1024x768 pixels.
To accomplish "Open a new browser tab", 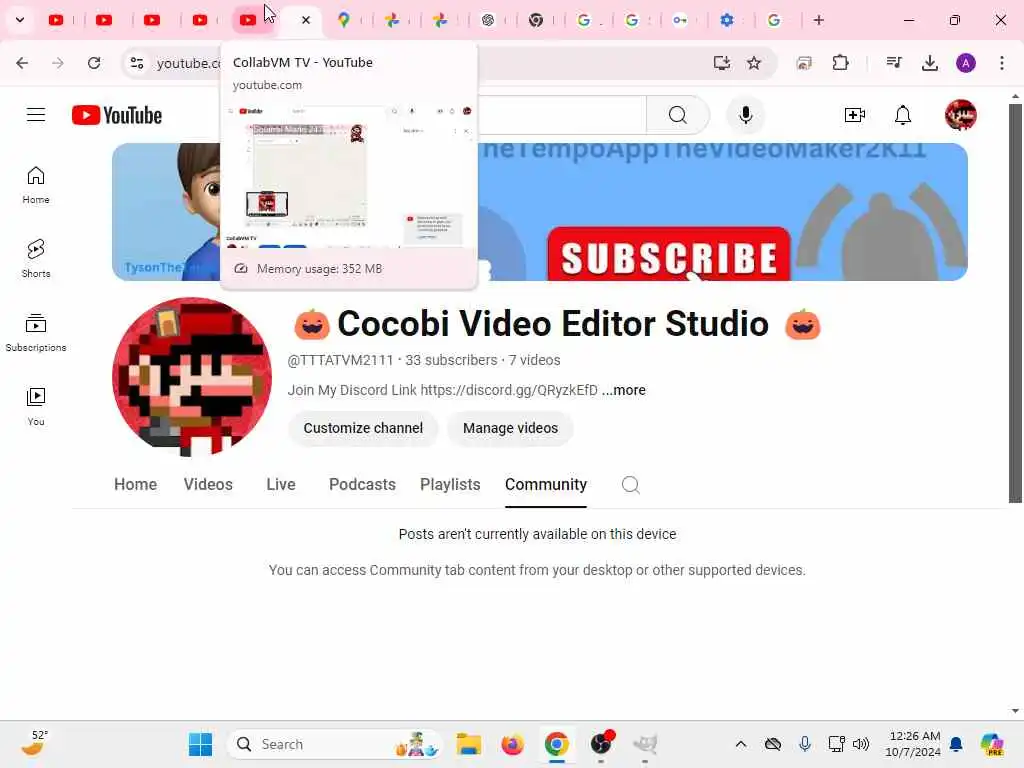I will [819, 20].
